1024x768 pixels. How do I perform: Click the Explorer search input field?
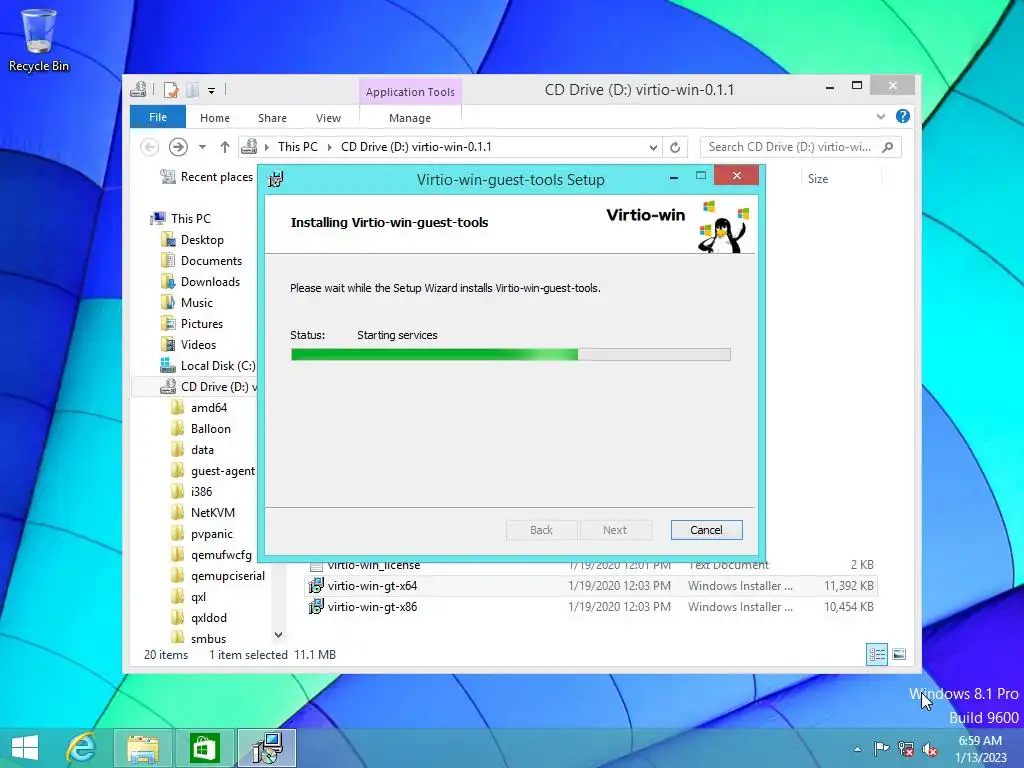point(790,147)
